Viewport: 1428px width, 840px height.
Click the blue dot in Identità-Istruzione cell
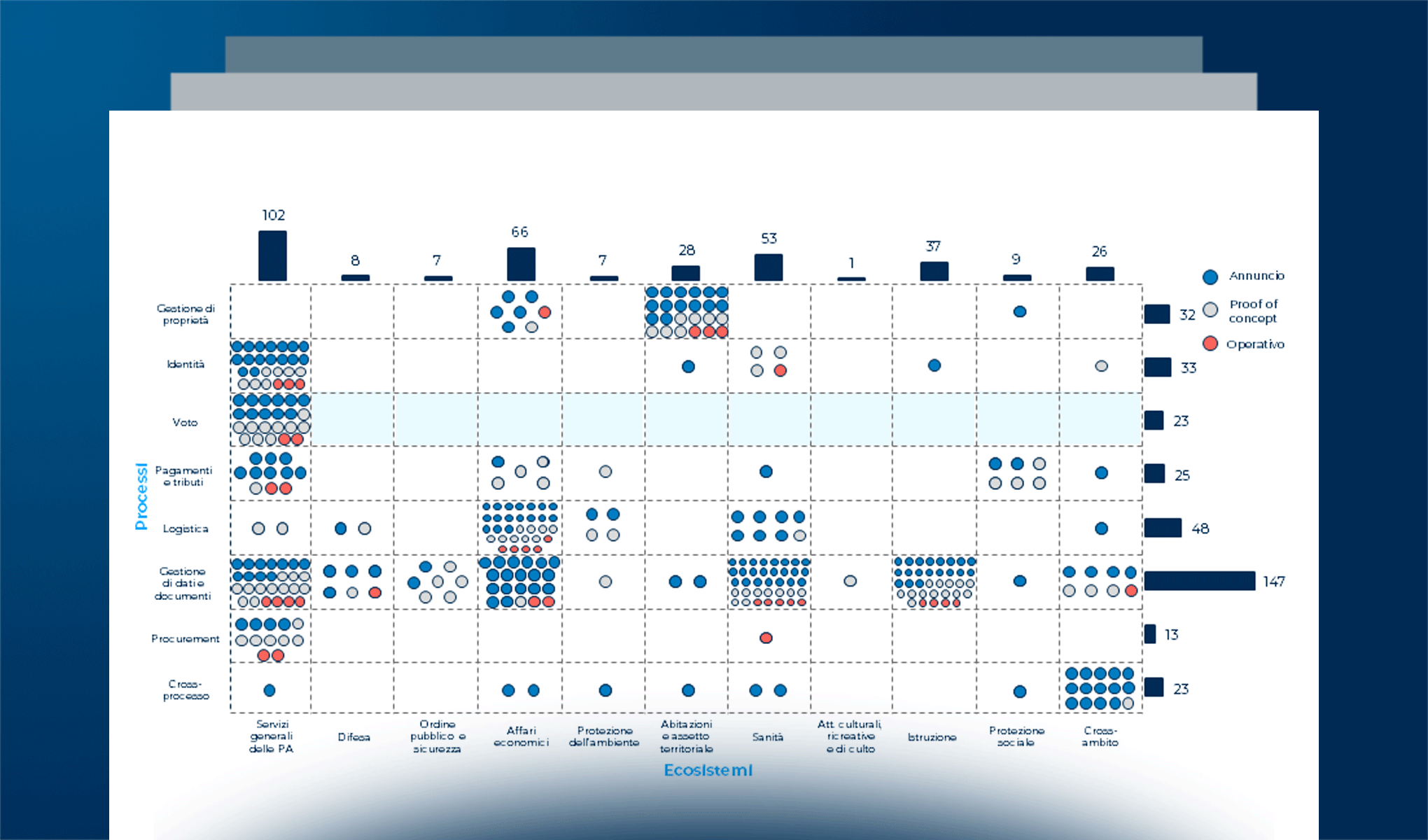[x=934, y=365]
